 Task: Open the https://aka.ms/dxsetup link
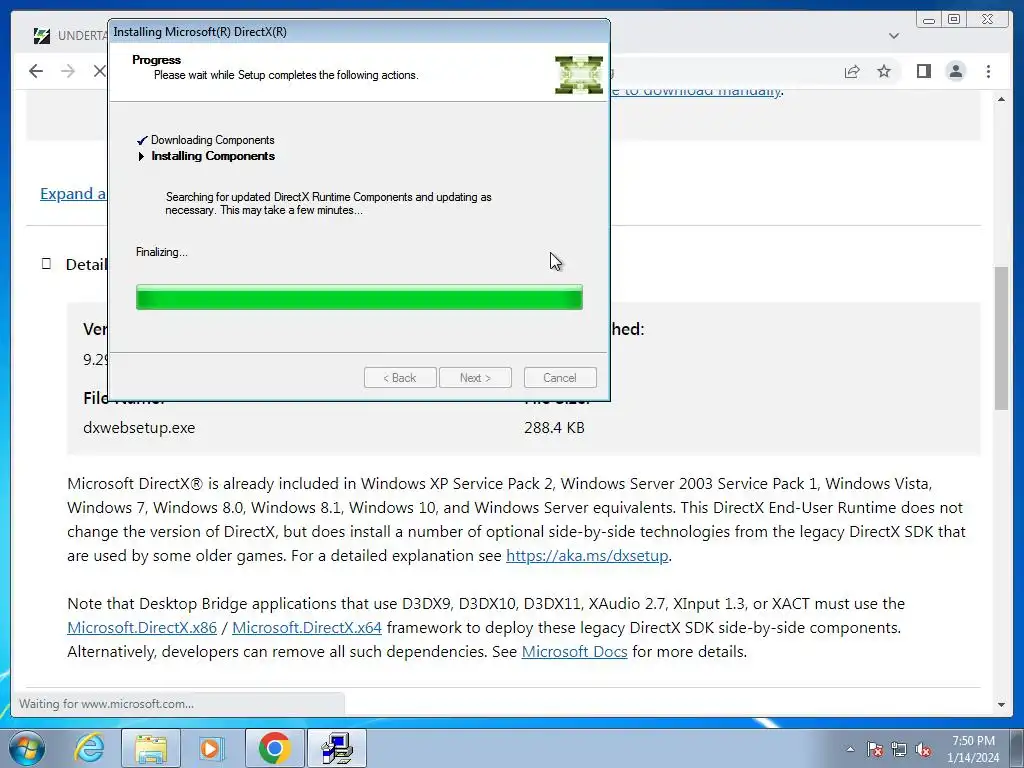click(x=587, y=556)
